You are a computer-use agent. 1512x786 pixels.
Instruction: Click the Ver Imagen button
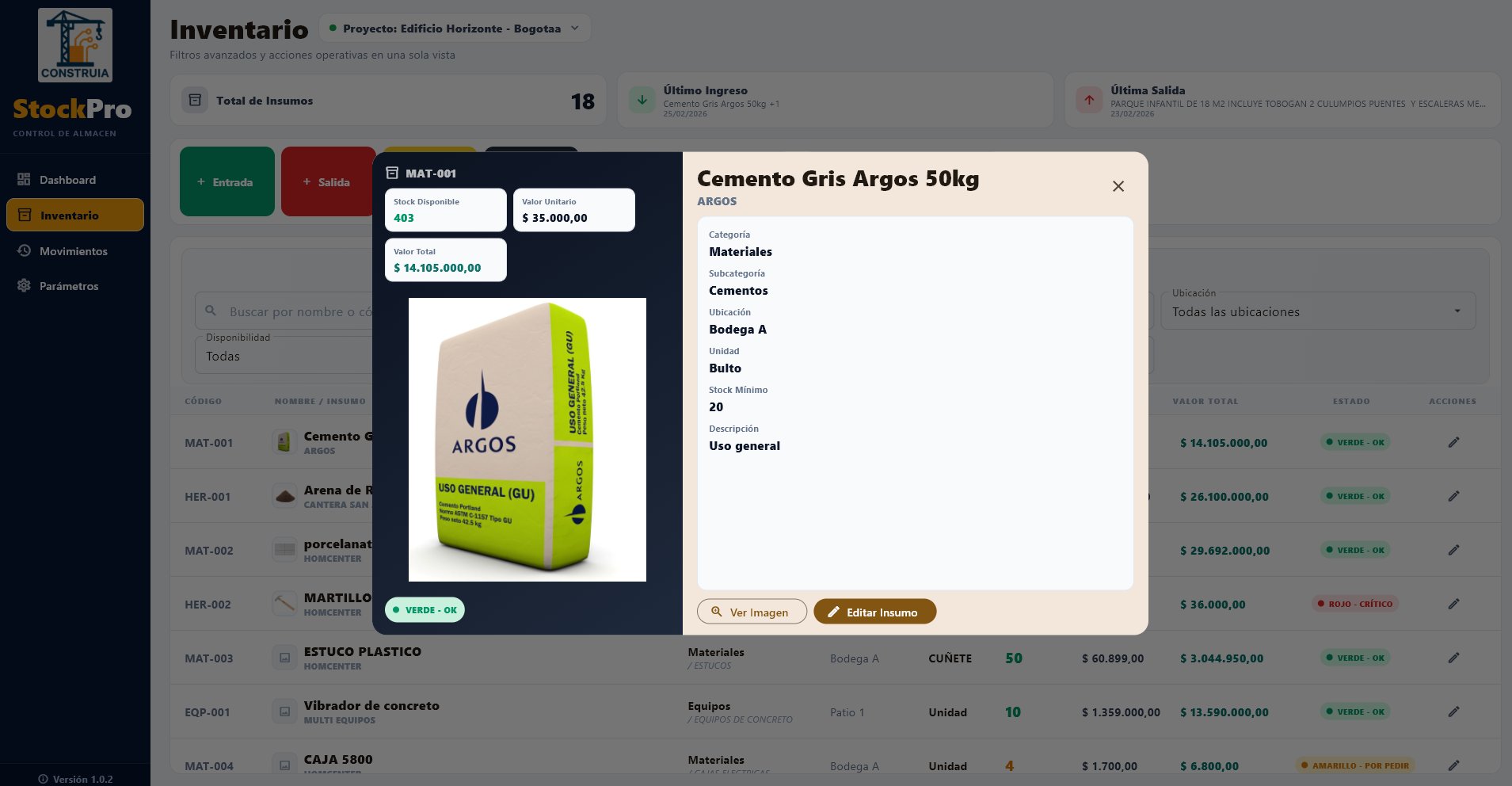tap(752, 612)
